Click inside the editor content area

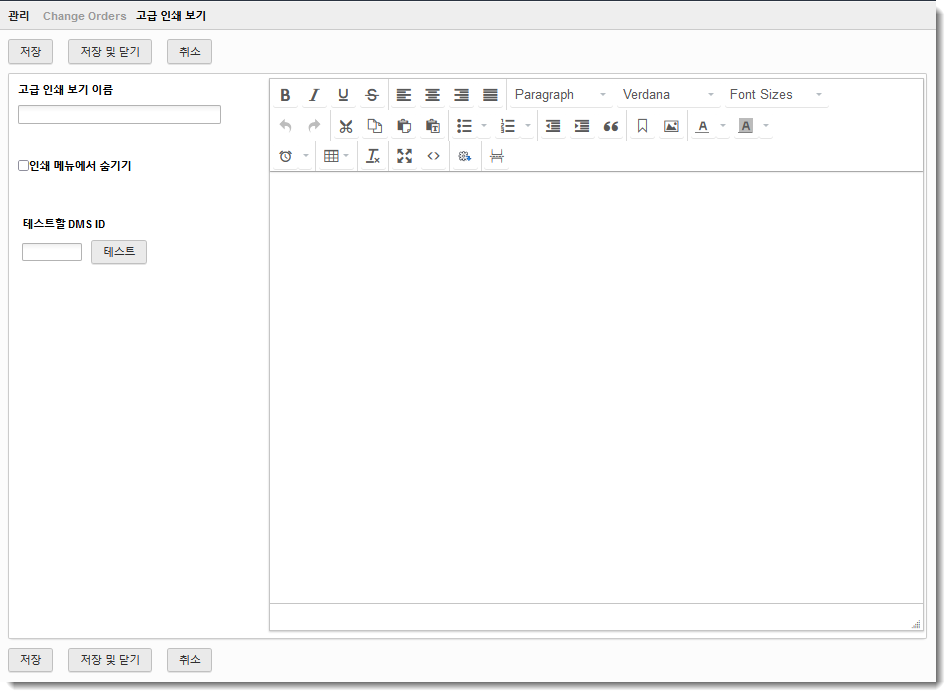pyautogui.click(x=596, y=387)
